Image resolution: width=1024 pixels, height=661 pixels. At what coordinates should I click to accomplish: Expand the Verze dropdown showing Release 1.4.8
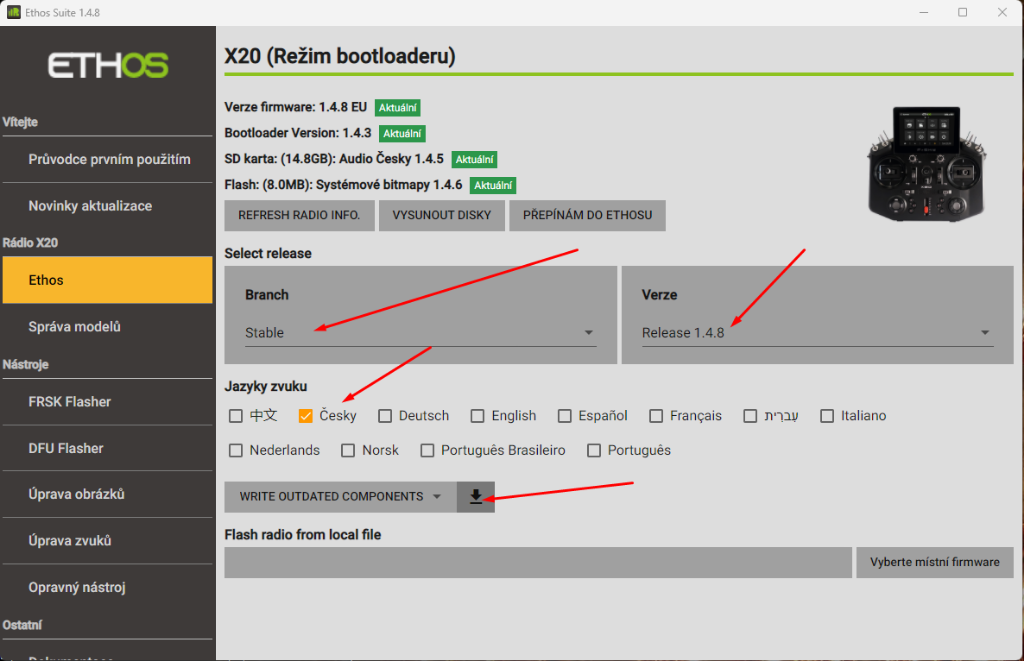817,333
